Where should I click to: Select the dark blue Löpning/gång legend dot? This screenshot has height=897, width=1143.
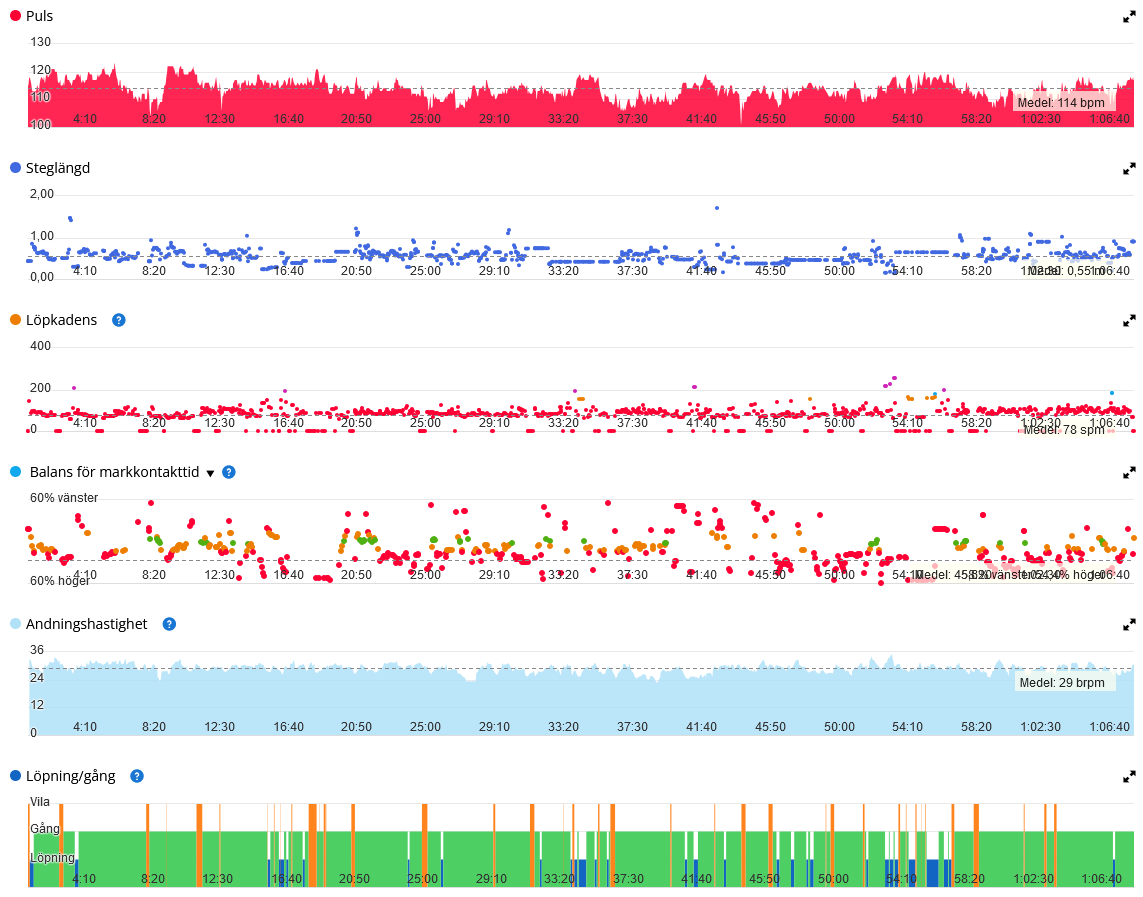15,776
